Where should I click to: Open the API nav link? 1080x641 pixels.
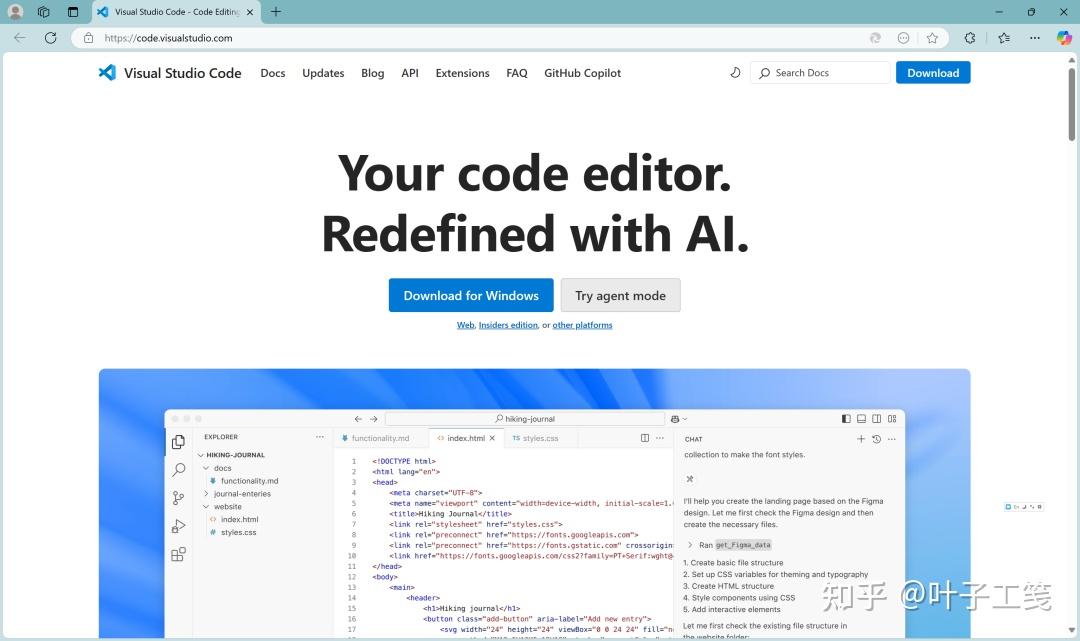(410, 73)
